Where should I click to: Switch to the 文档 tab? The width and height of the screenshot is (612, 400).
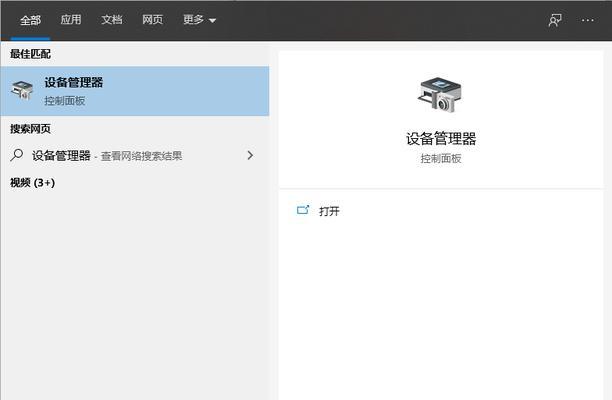tap(112, 20)
